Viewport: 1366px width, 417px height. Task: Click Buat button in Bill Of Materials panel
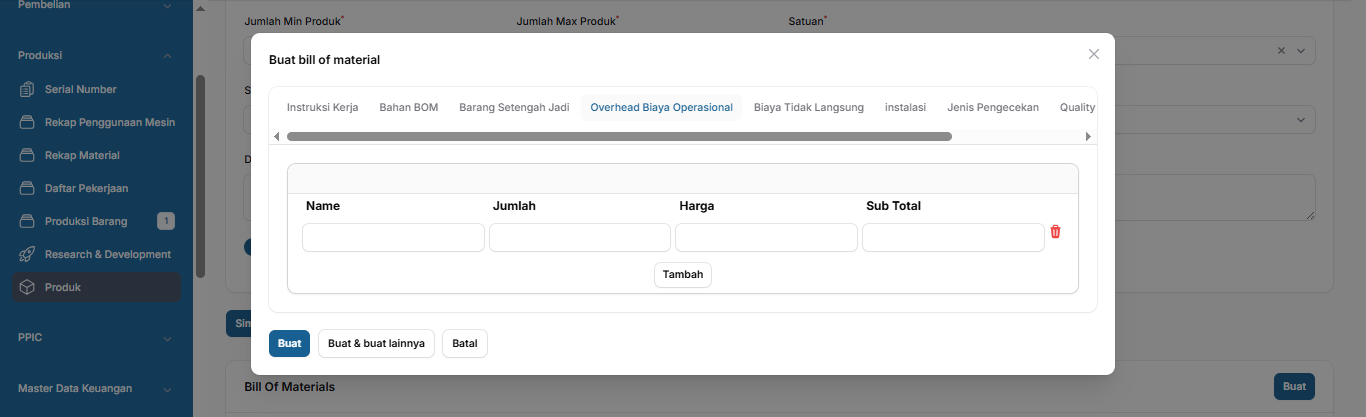[1294, 386]
